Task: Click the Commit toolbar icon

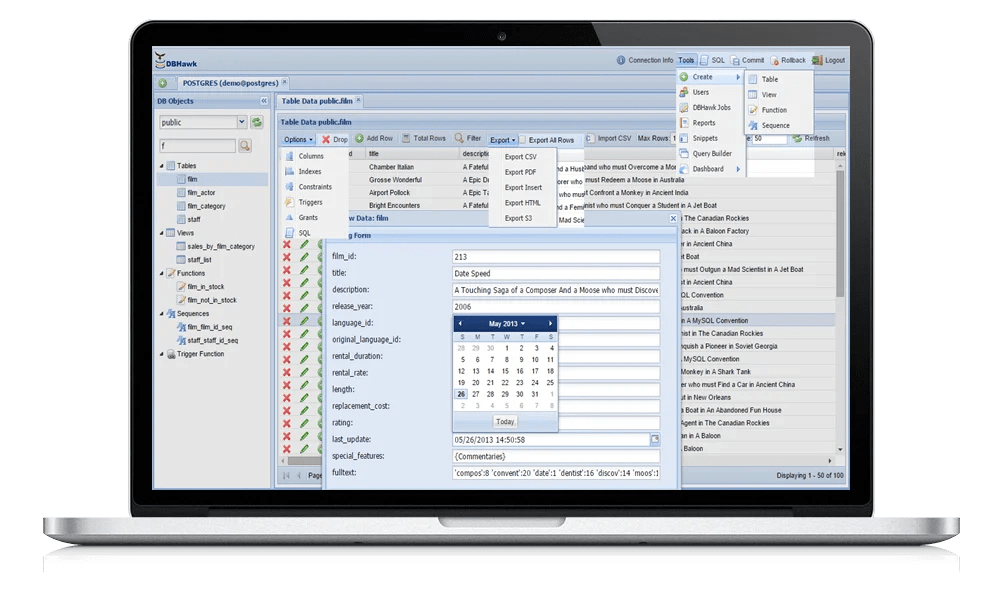Action: click(x=735, y=60)
